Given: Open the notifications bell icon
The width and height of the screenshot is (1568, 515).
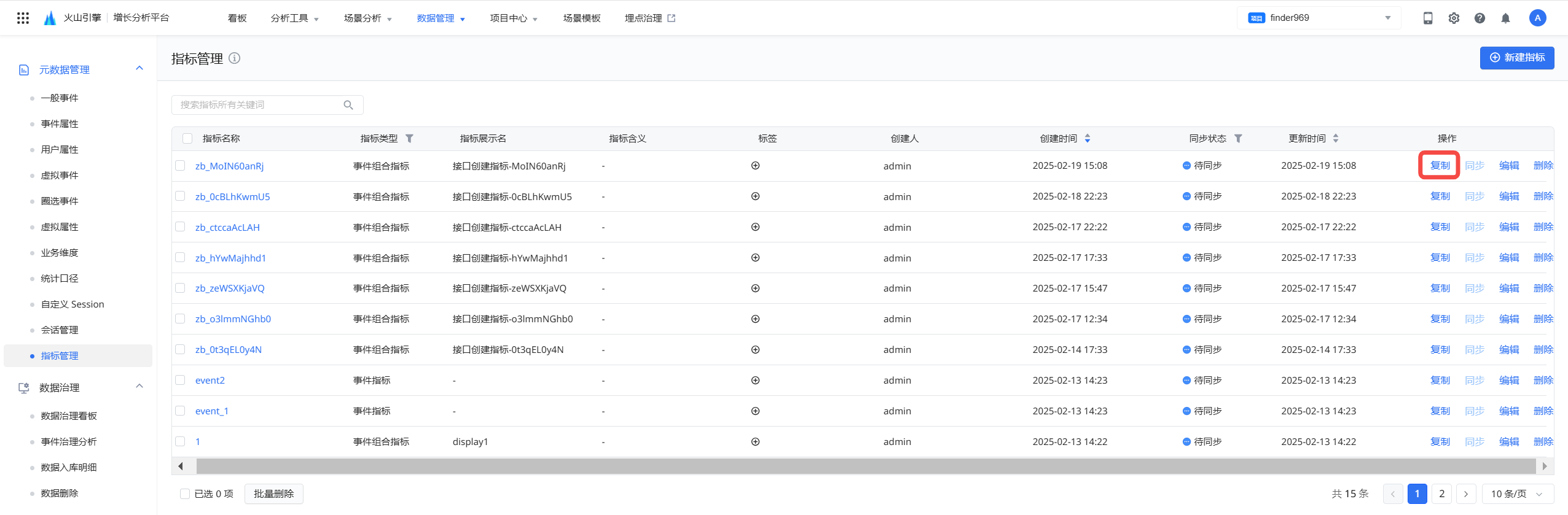Looking at the screenshot, I should (1505, 18).
